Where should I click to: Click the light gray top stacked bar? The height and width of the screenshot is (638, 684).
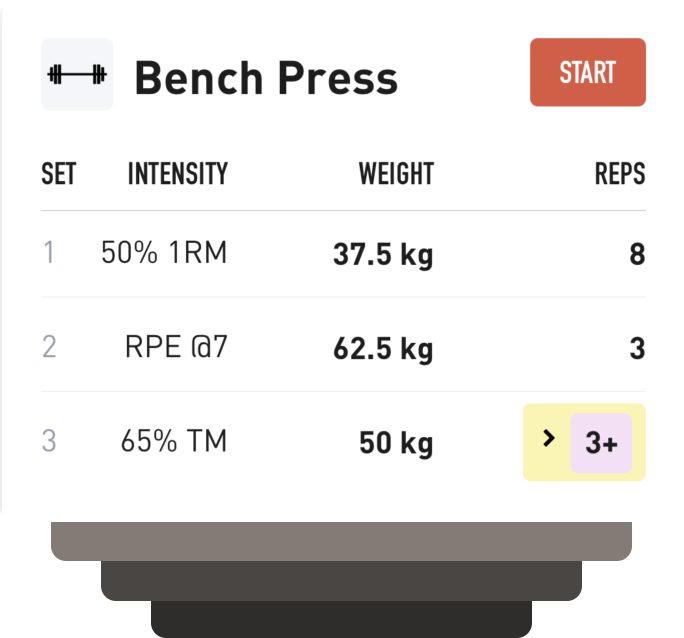[x=341, y=541]
